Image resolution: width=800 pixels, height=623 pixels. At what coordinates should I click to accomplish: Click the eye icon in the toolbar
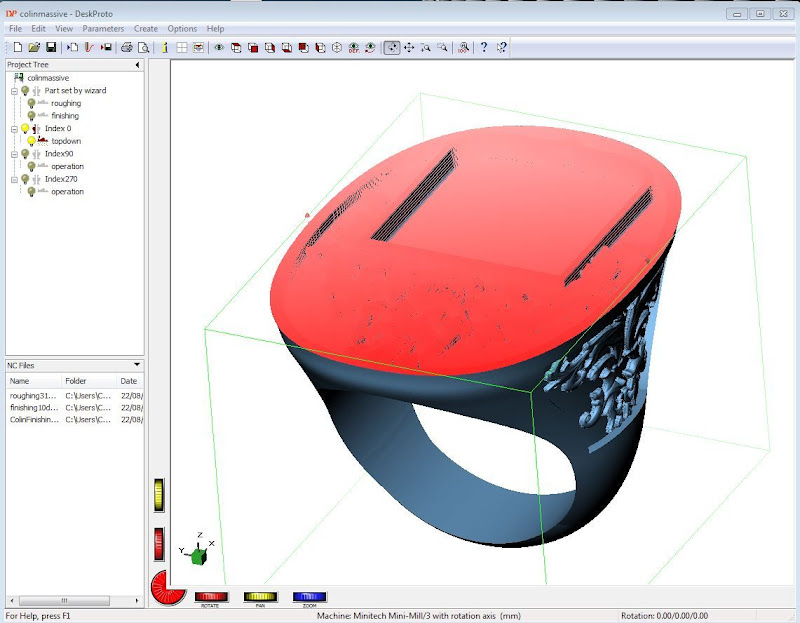pyautogui.click(x=219, y=47)
